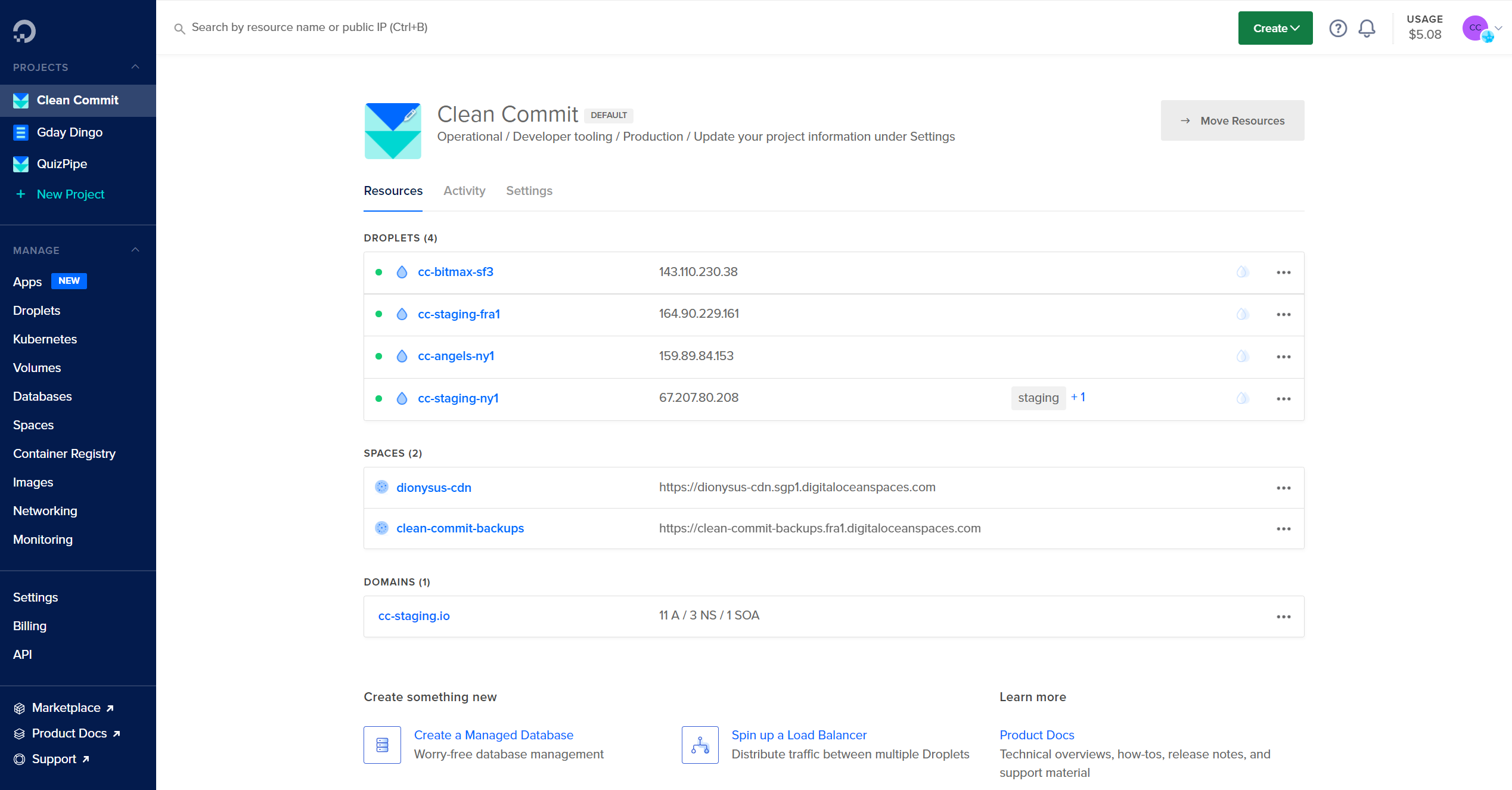Click faded droplet icon in cc-staging-fra1 row

pyautogui.click(x=1242, y=314)
